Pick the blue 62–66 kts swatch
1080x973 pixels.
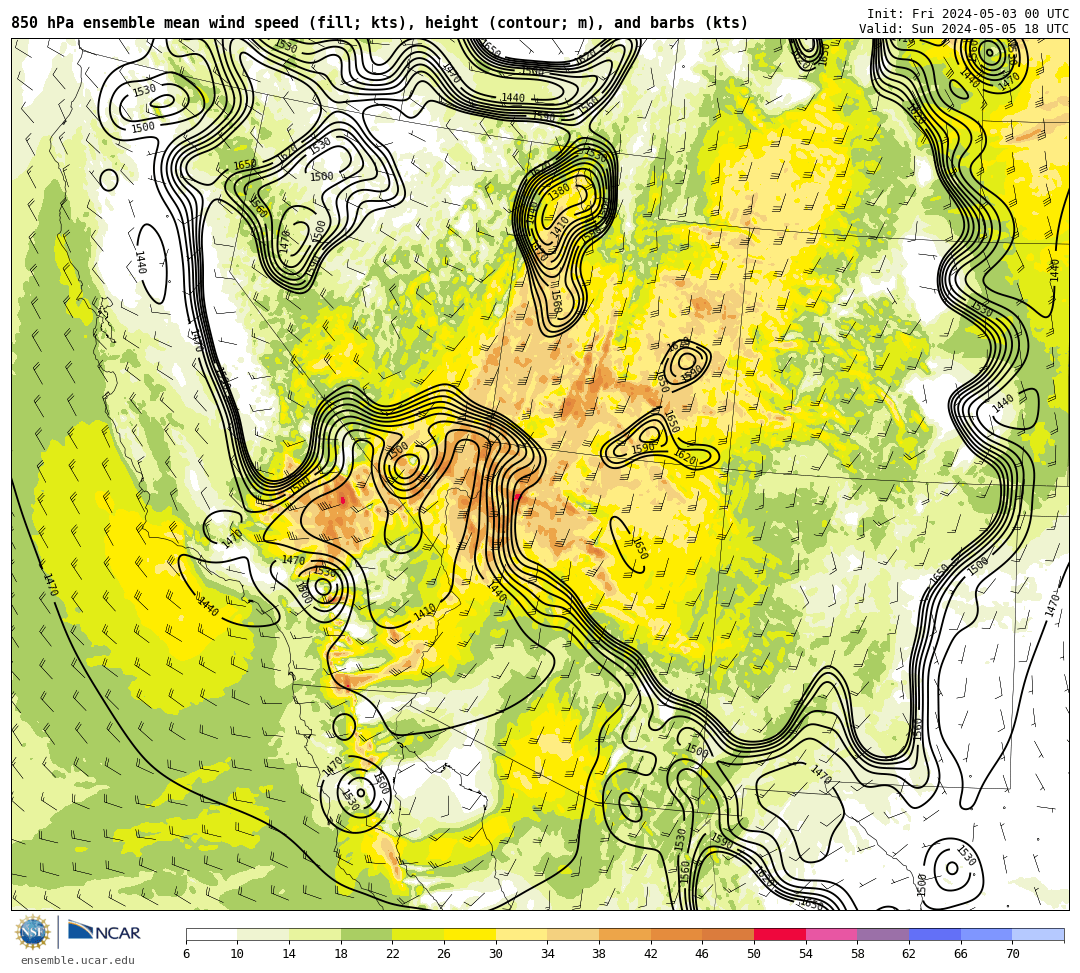coord(935,934)
